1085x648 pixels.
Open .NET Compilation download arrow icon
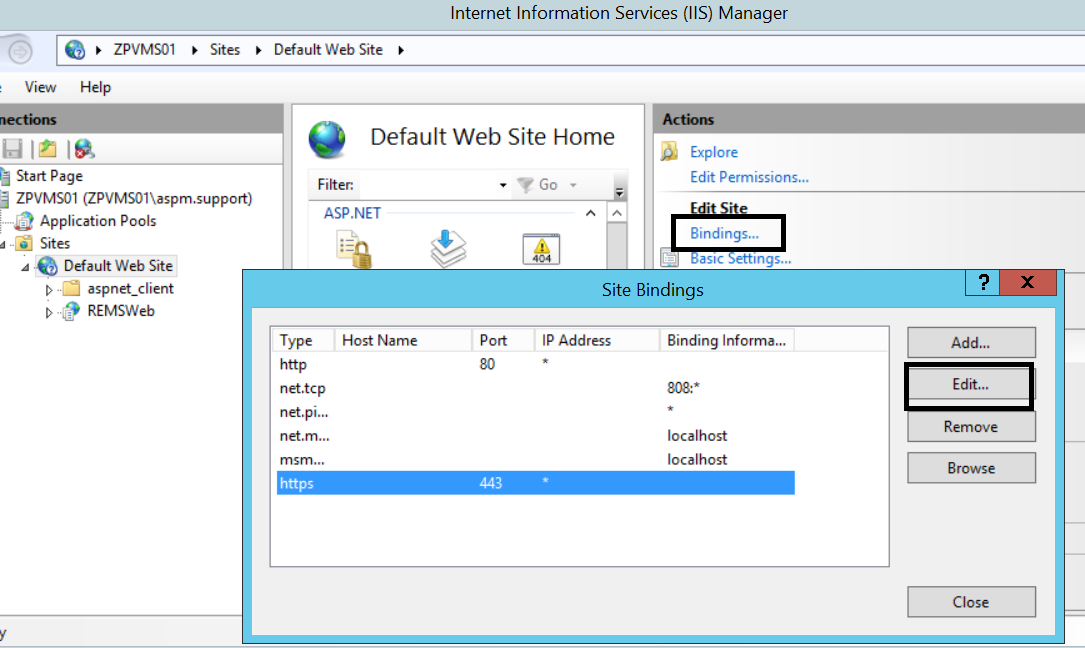[x=448, y=249]
